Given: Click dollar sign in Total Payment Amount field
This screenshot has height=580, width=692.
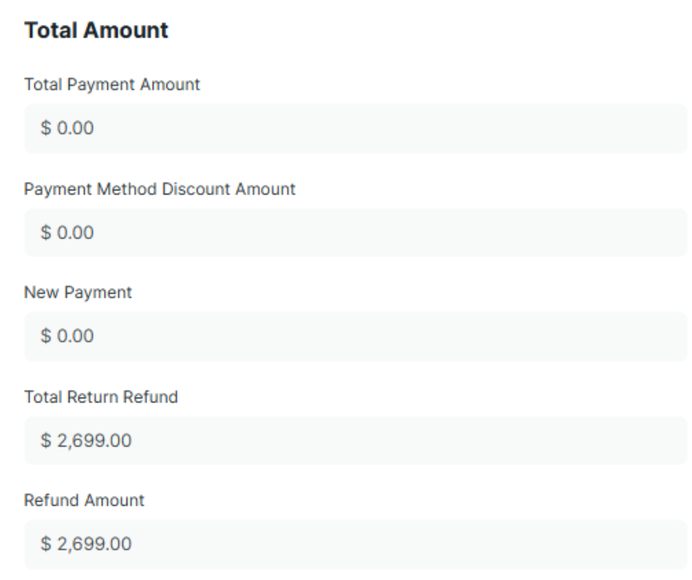Looking at the screenshot, I should pyautogui.click(x=46, y=129).
